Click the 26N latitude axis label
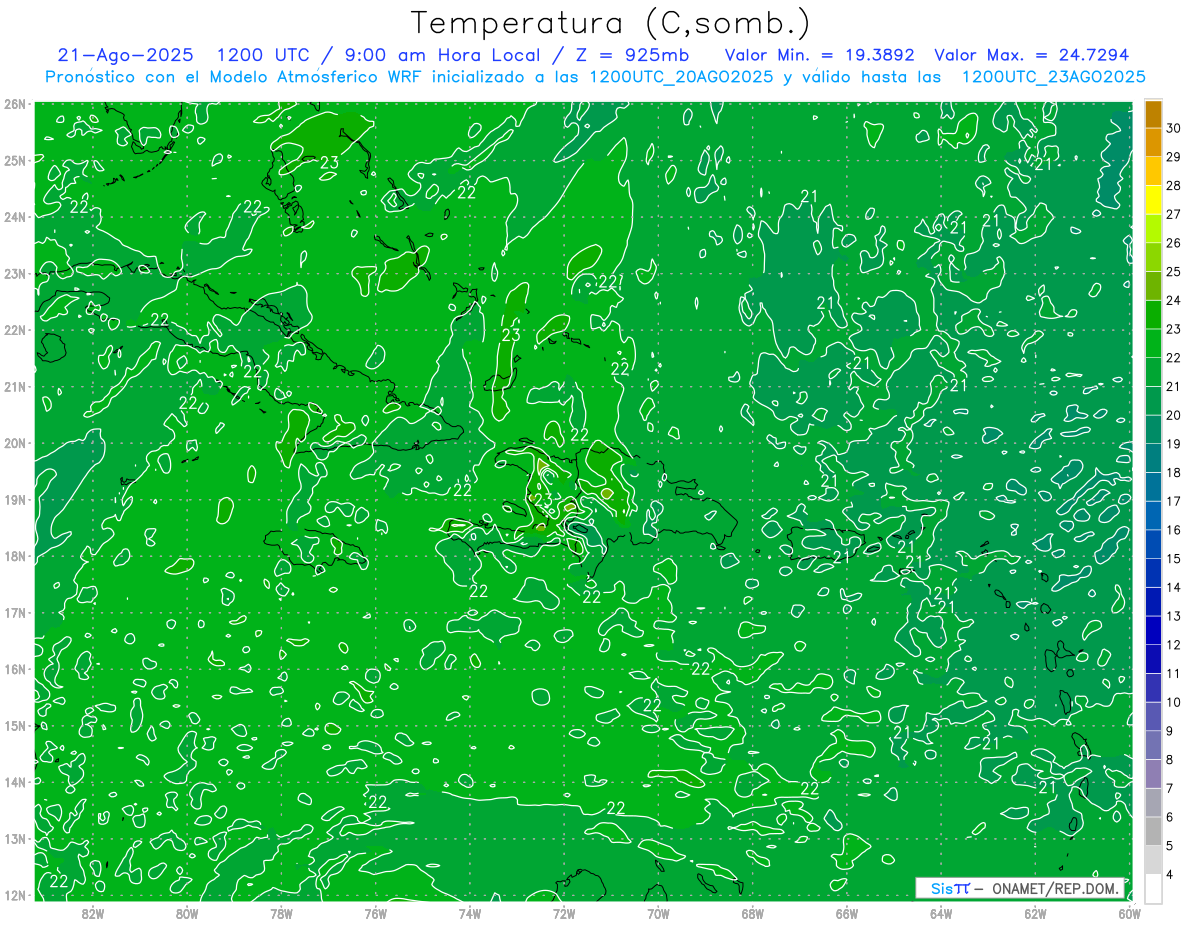The width and height of the screenshot is (1200, 927). [15, 104]
